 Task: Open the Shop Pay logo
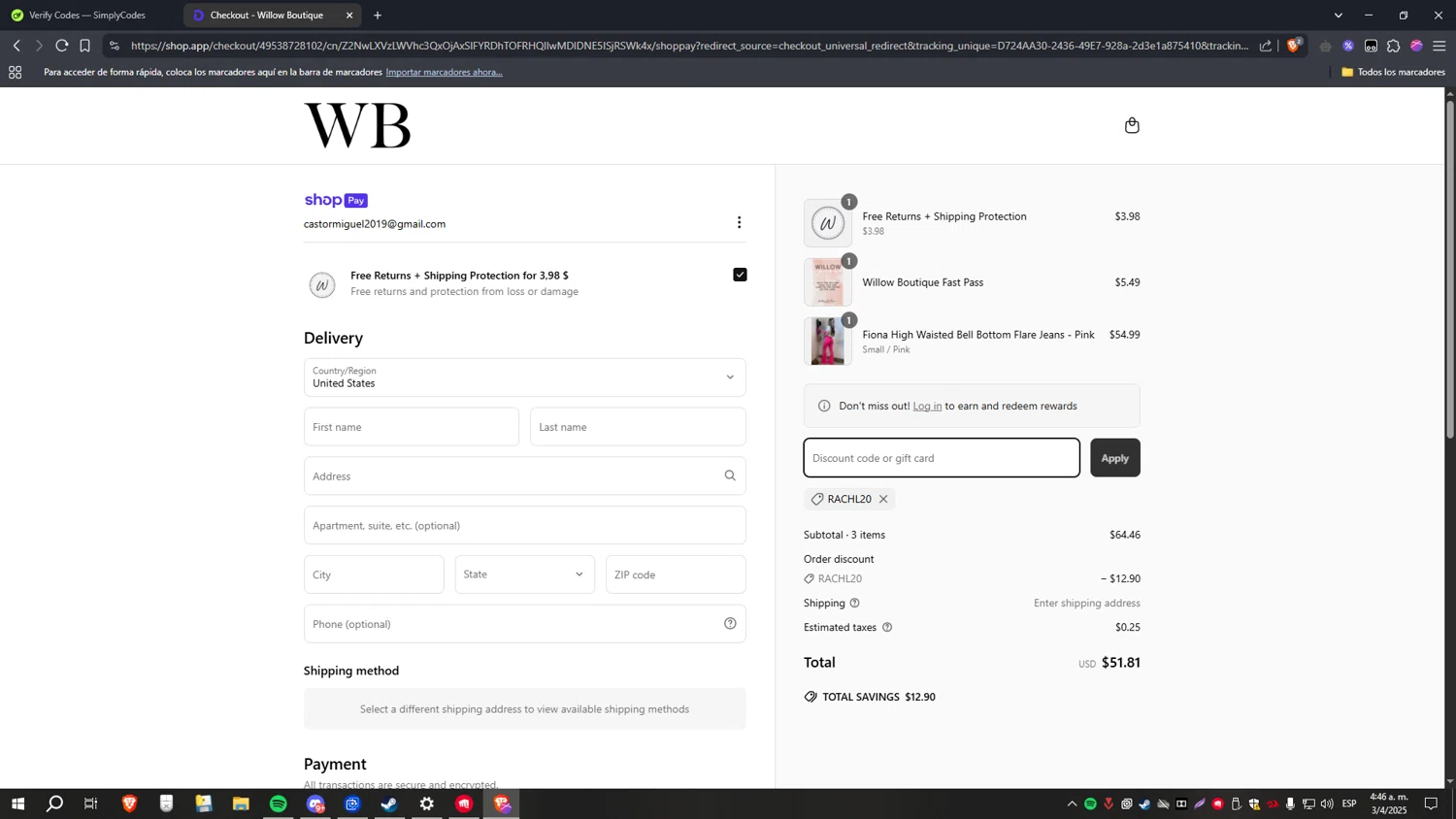click(x=336, y=200)
